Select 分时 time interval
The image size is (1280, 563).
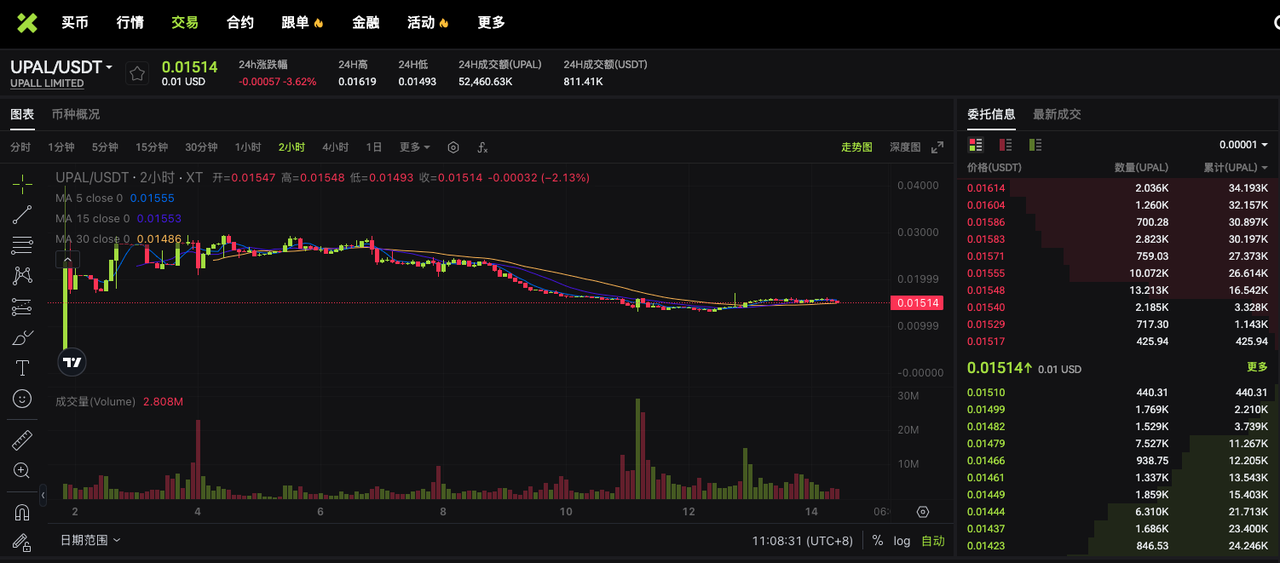21,147
